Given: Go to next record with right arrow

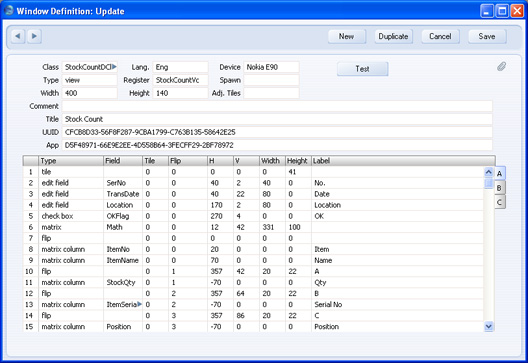Looking at the screenshot, I should coord(34,36).
